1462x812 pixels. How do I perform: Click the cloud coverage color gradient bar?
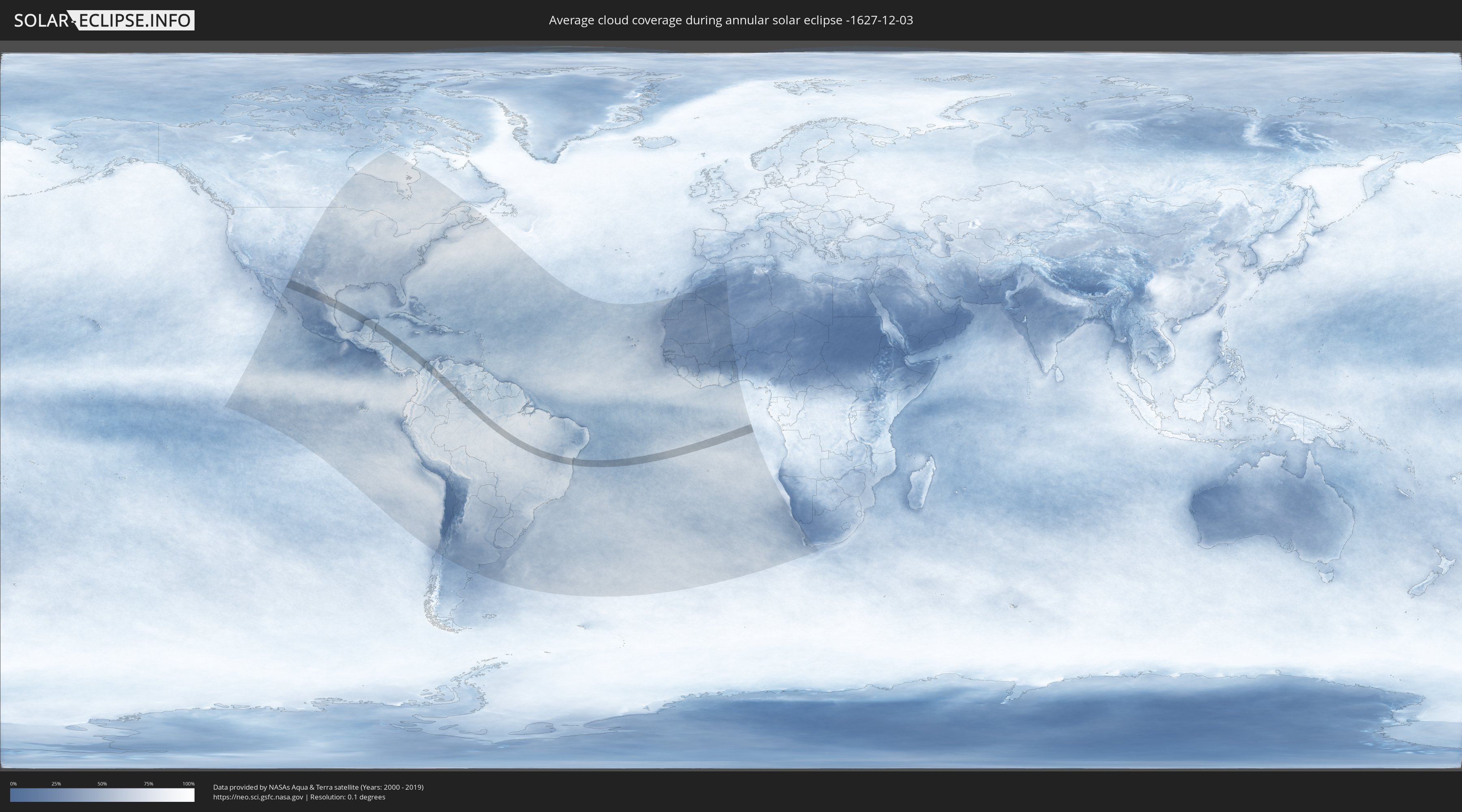point(102,795)
